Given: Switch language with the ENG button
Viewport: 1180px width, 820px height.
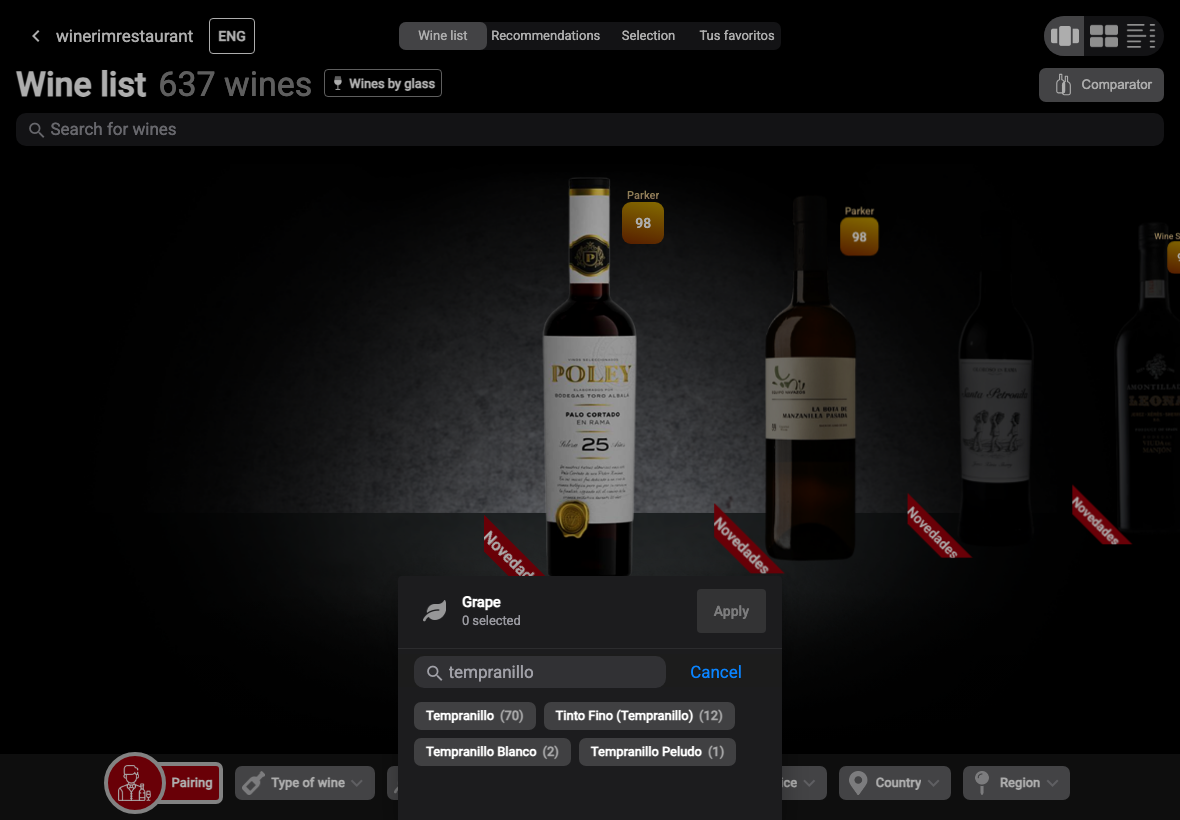Looking at the screenshot, I should (x=232, y=36).
